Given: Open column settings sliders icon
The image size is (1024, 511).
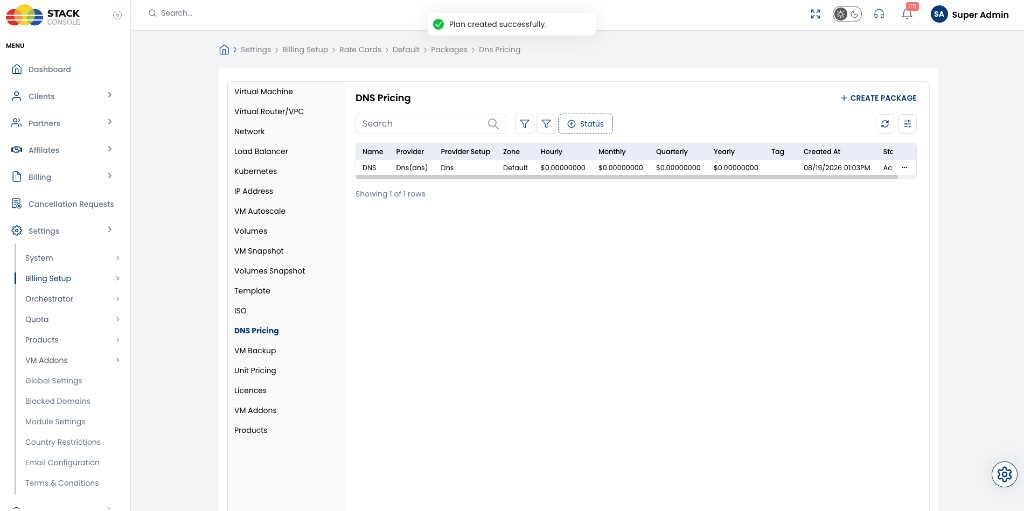Looking at the screenshot, I should (908, 124).
